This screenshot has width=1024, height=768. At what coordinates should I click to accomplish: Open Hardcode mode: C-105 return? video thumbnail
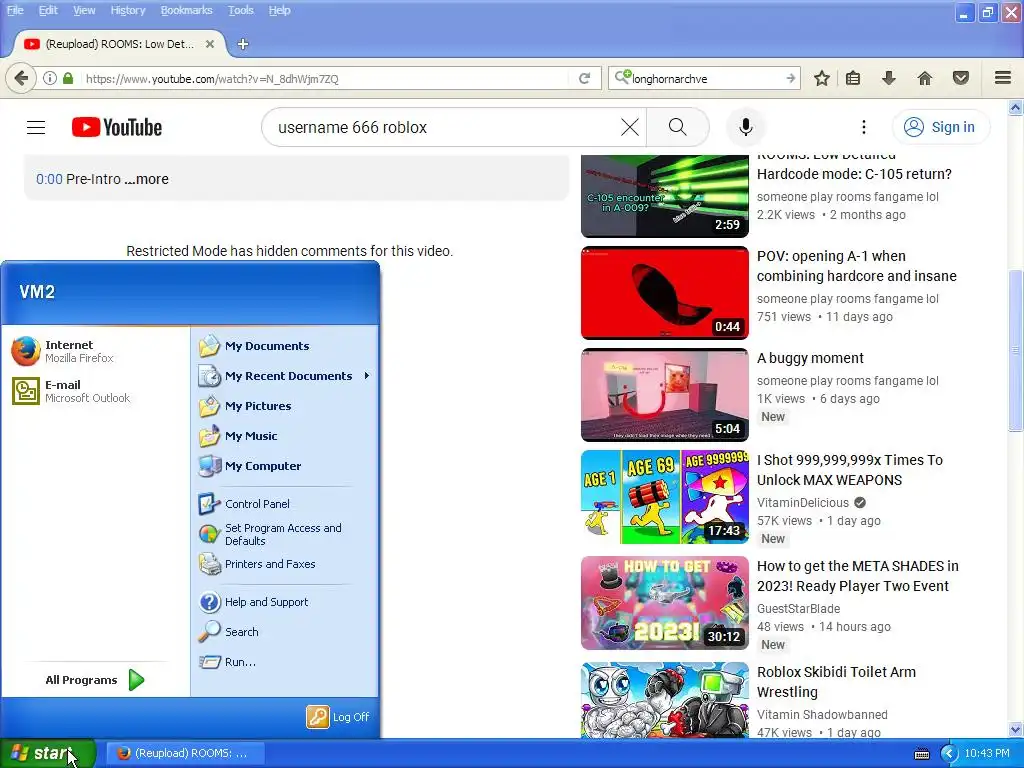click(665, 196)
